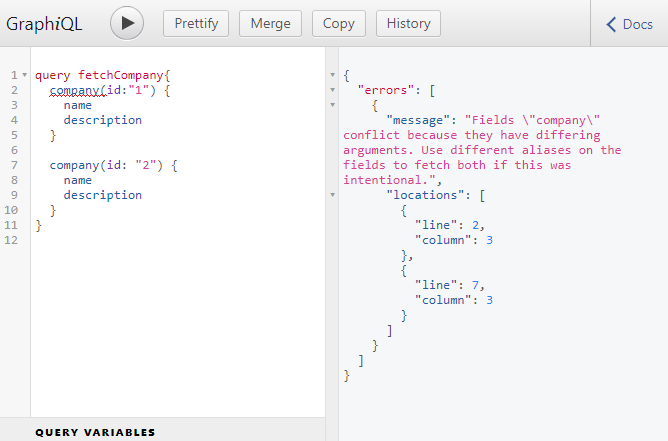Click description field under second company
Viewport: 668px width, 441px height.
pos(102,195)
